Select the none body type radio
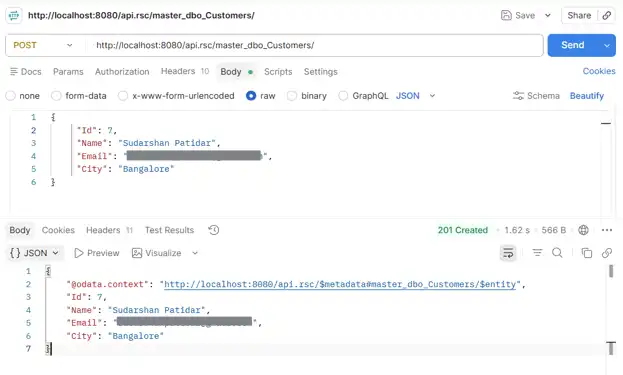 pos(11,96)
